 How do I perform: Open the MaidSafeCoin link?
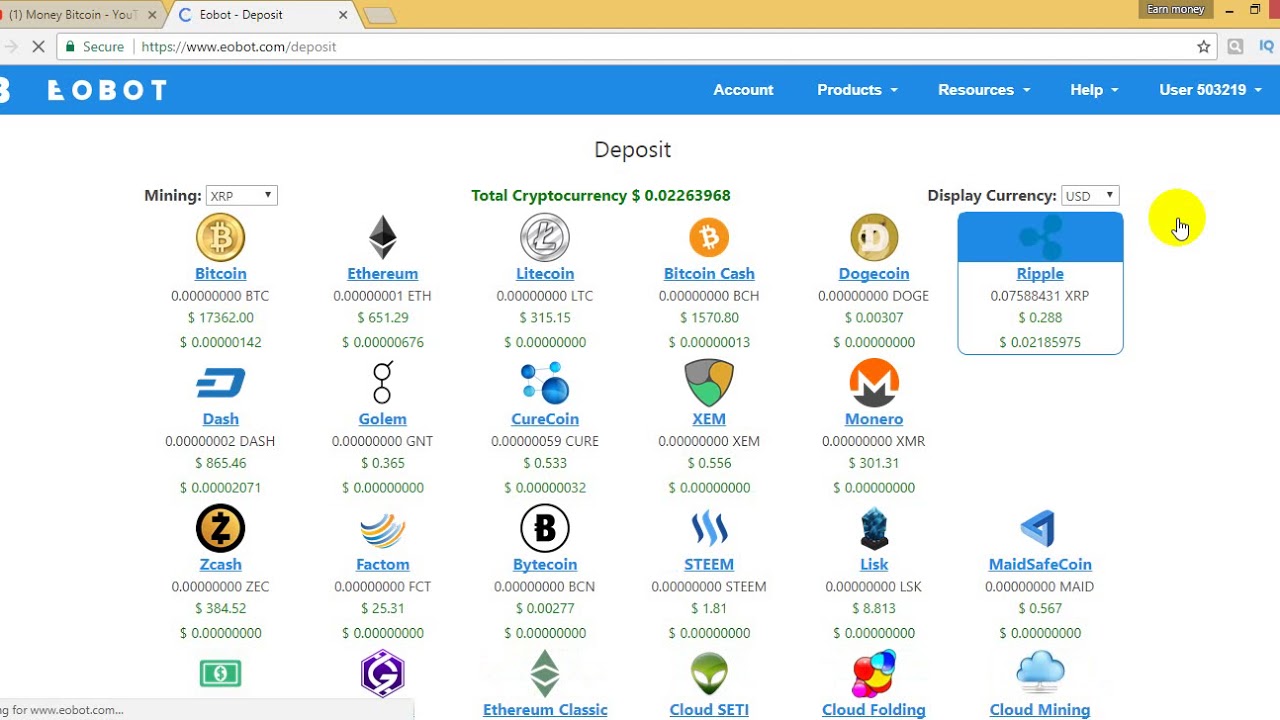coord(1040,565)
